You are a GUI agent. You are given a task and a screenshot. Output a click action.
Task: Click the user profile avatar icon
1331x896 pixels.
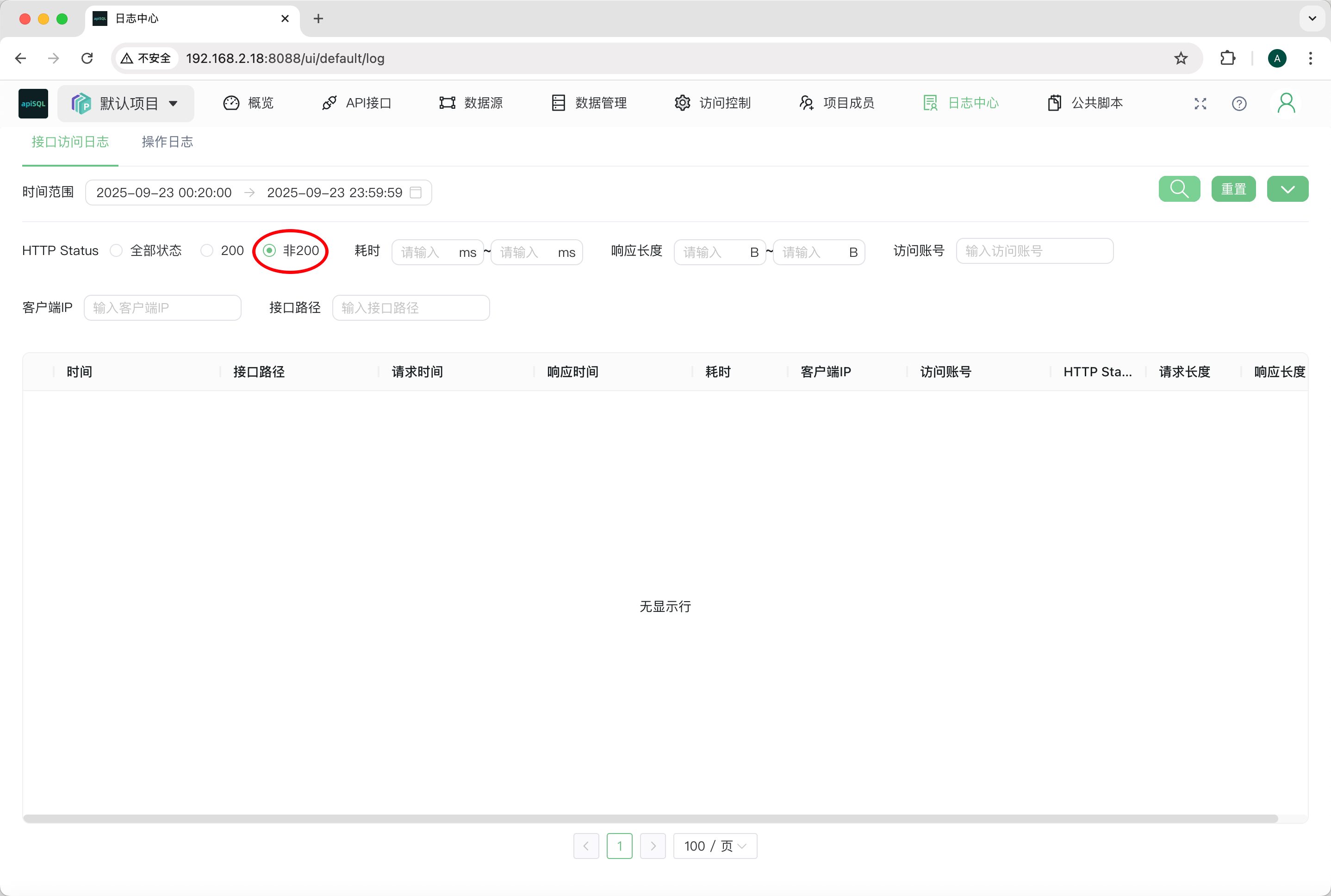[1286, 103]
